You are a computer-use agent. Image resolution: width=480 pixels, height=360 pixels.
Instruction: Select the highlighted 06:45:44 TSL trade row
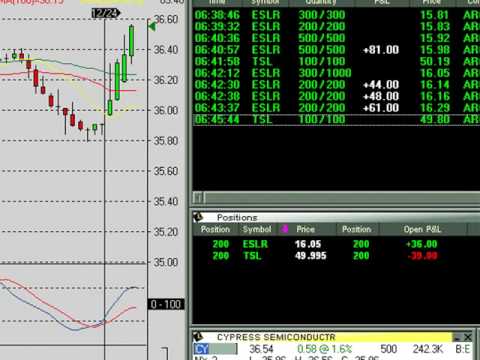coord(336,120)
